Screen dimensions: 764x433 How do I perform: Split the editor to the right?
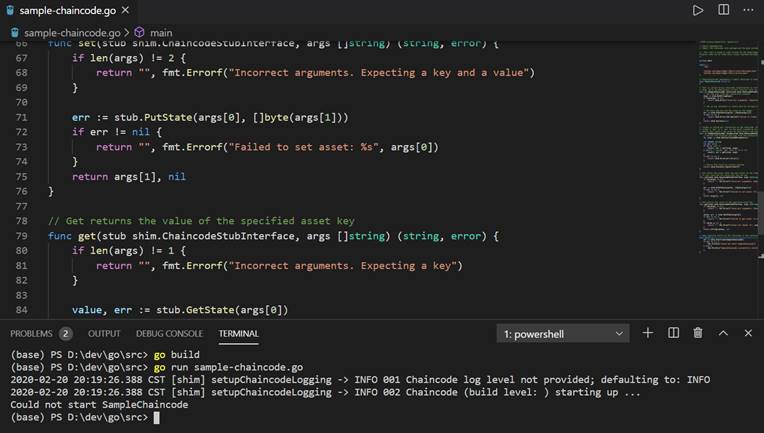[723, 10]
